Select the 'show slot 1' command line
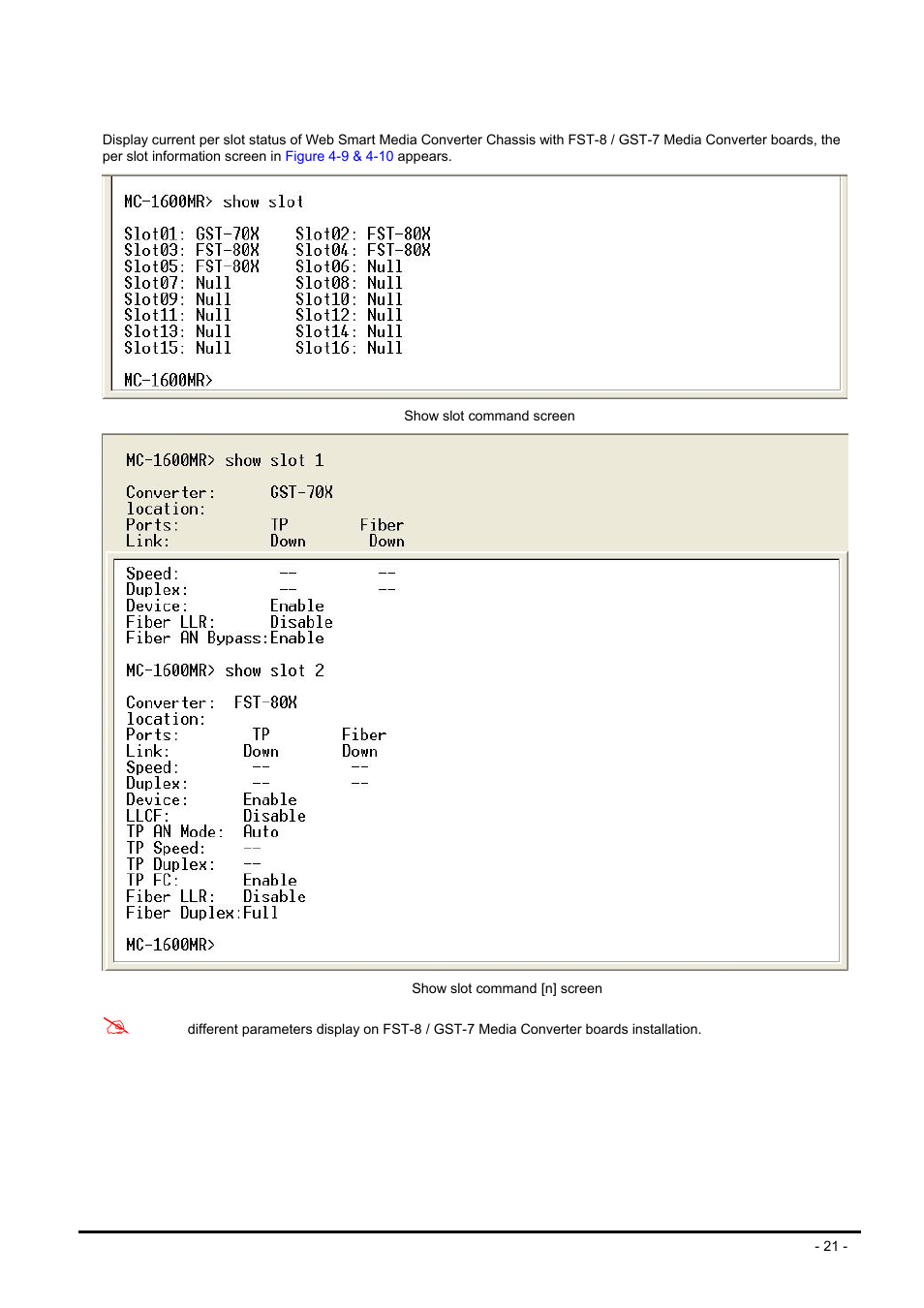 point(225,460)
